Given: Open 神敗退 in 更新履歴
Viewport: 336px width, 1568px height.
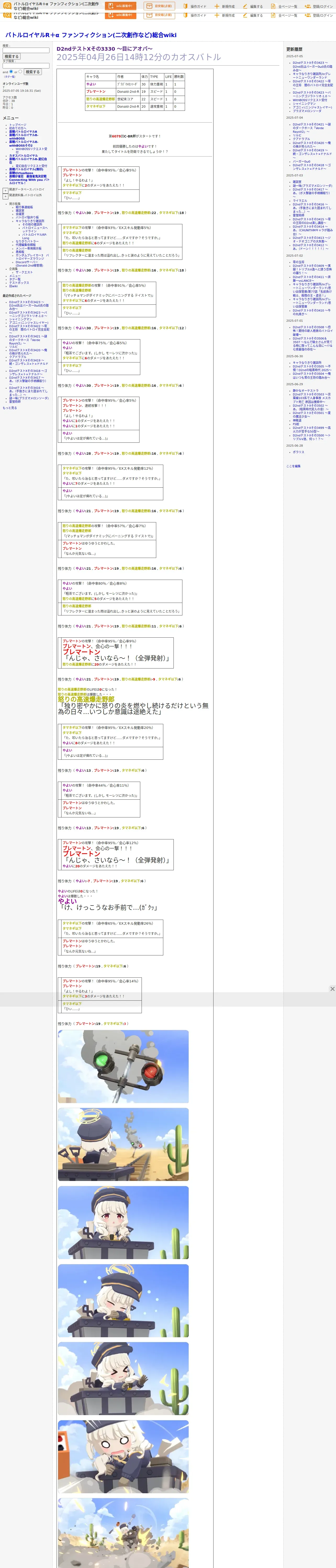Looking at the screenshot, I should pos(297,420).
